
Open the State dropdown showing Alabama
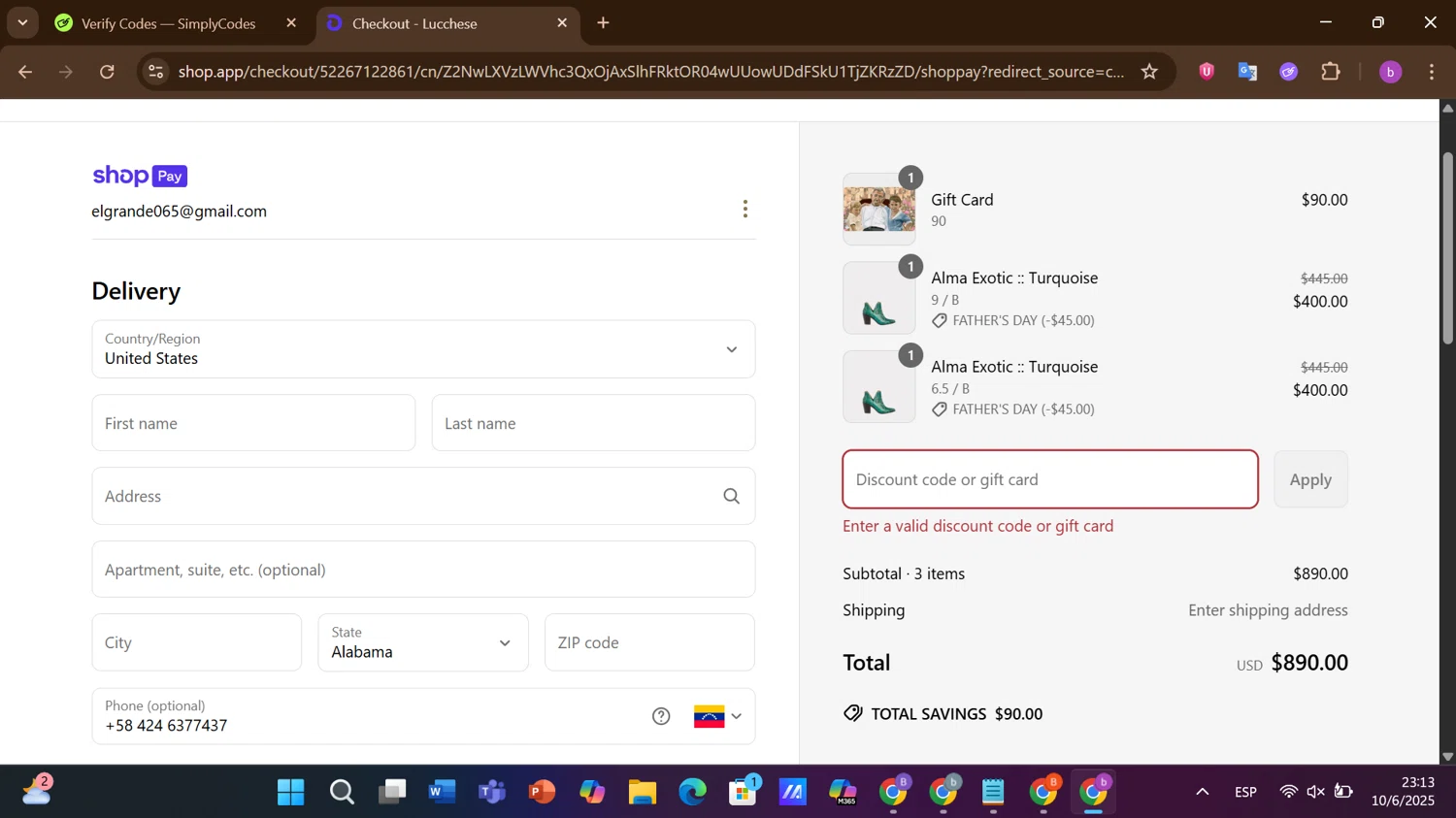(423, 642)
